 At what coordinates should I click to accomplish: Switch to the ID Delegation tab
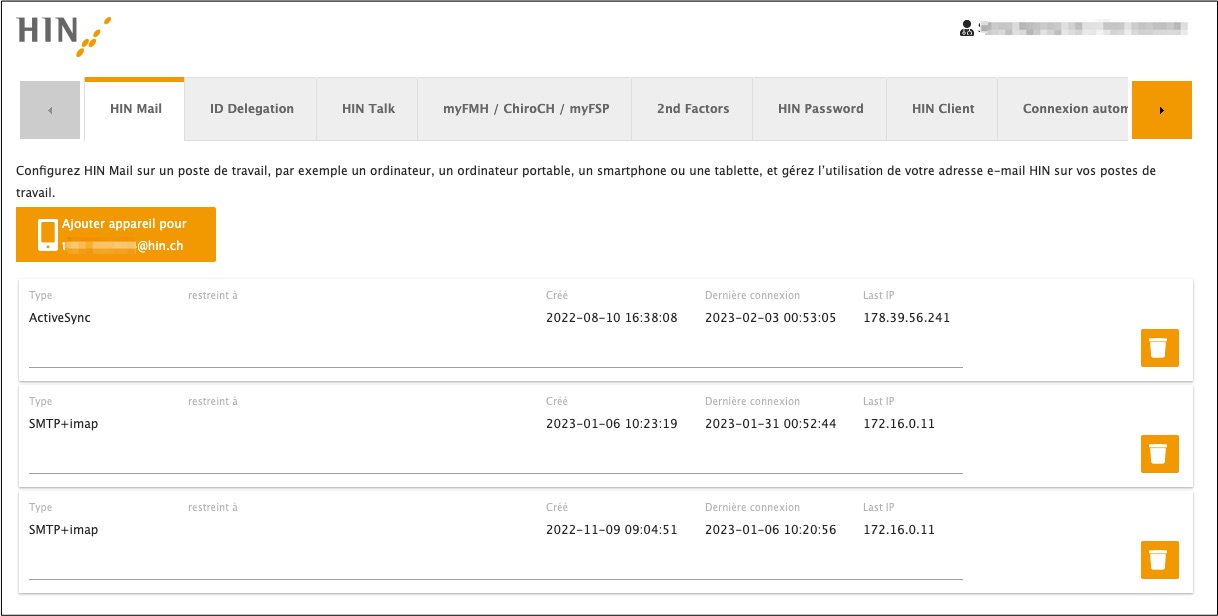click(252, 109)
